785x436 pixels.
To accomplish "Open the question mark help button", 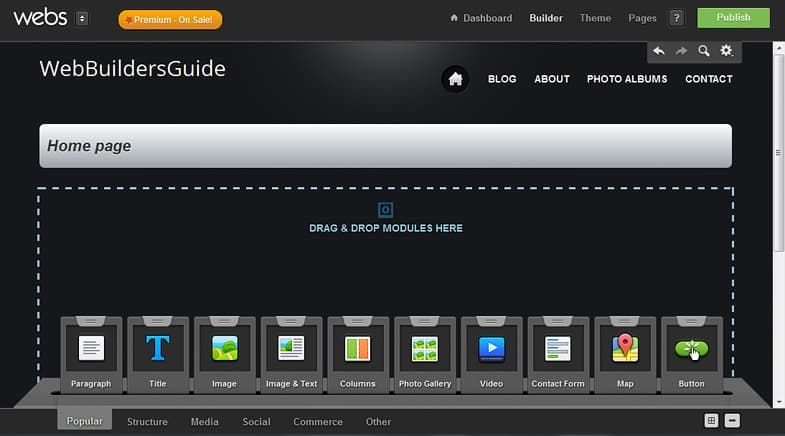I will (x=676, y=18).
